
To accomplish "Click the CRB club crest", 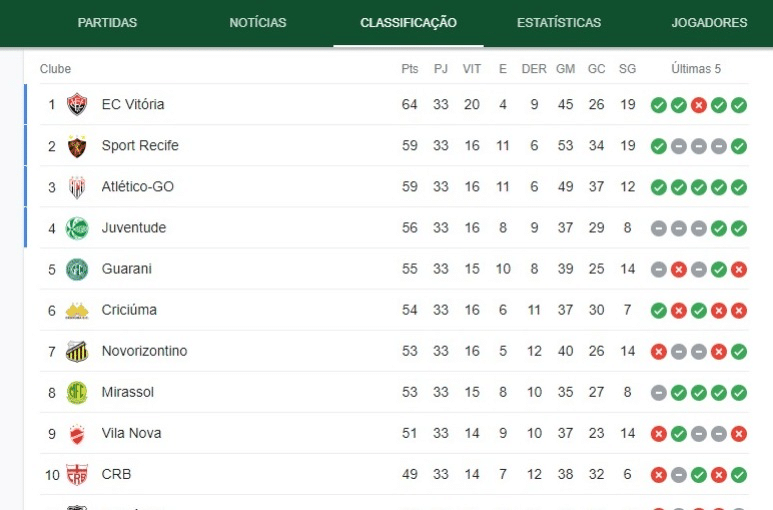I will (x=77, y=474).
